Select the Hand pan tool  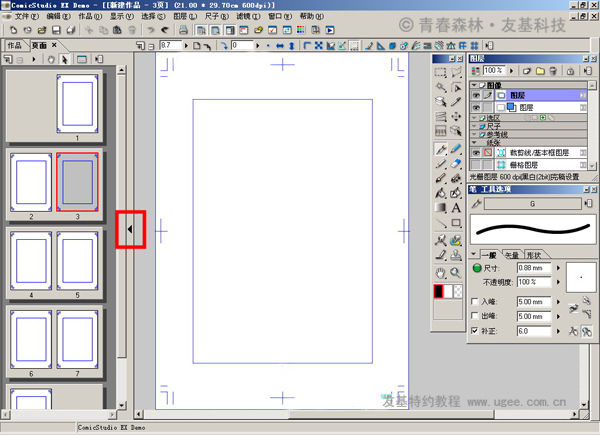tap(440, 273)
